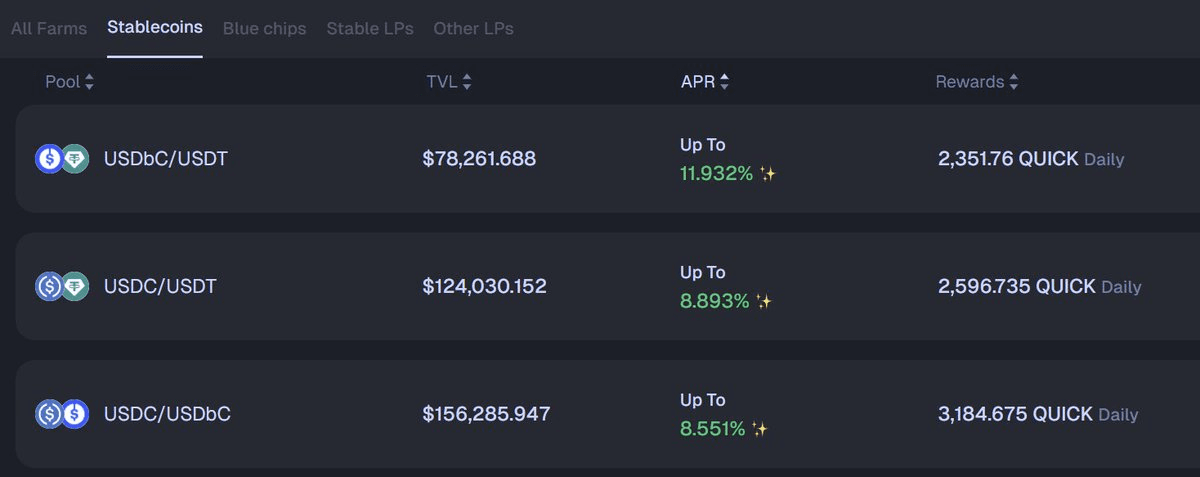Open the Blue chips tab
The width and height of the screenshot is (1200, 477).
(x=265, y=28)
